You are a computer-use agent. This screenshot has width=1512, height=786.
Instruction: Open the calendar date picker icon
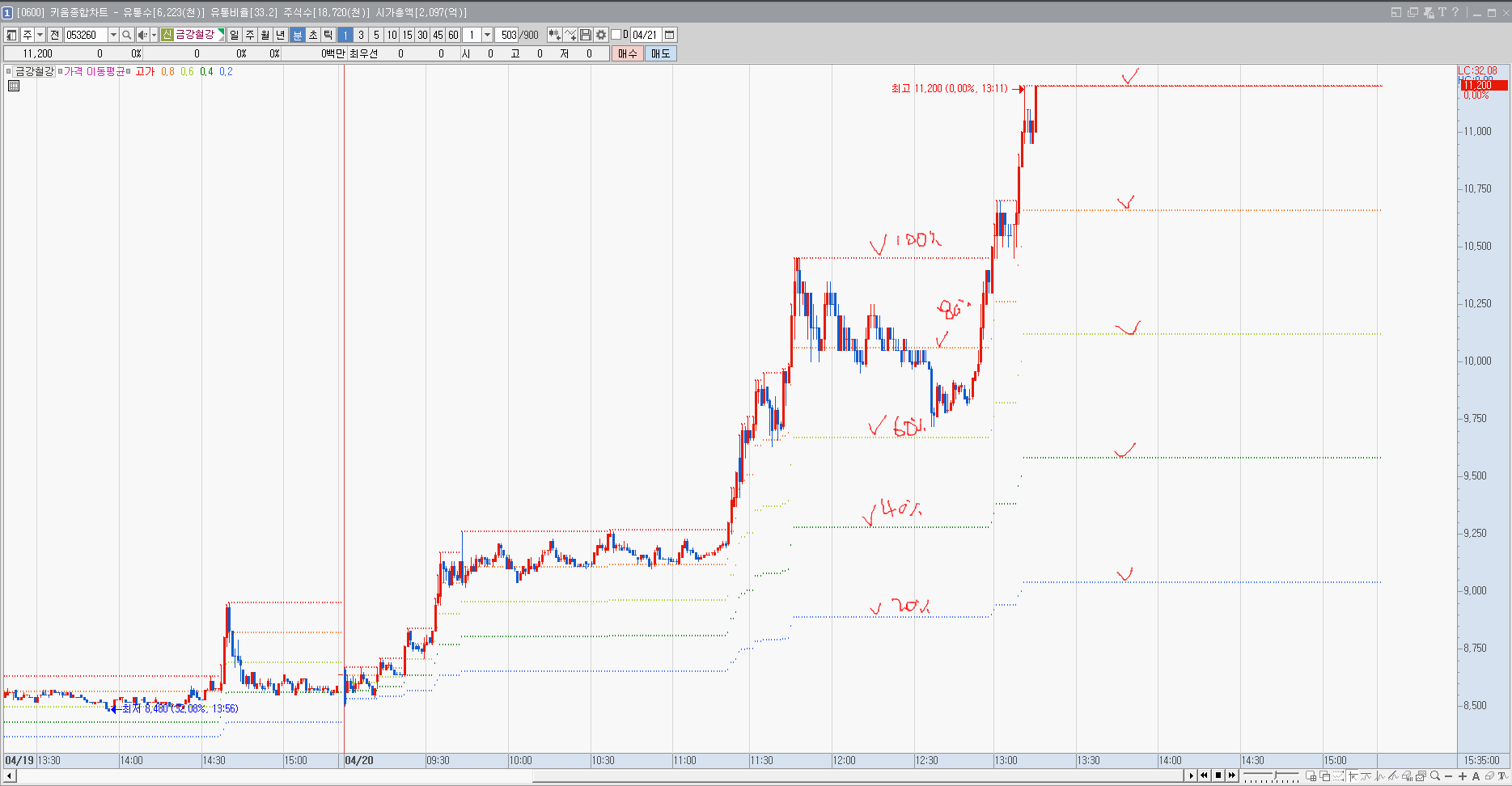[x=670, y=35]
